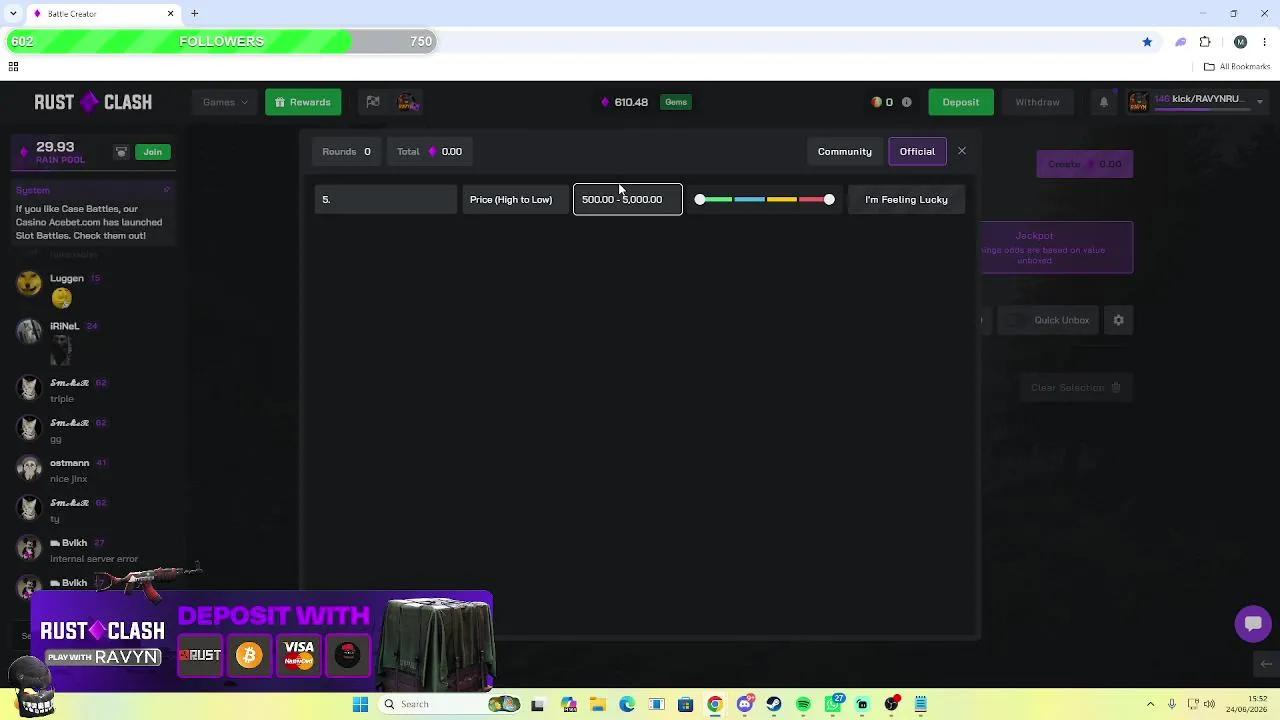Click the coin balance icon
The height and width of the screenshot is (720, 1280).
point(876,102)
